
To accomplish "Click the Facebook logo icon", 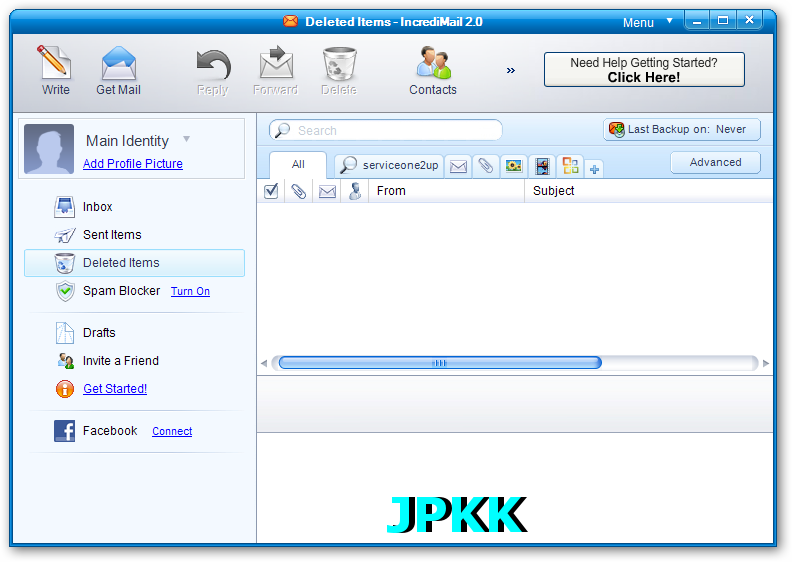I will pyautogui.click(x=65, y=431).
